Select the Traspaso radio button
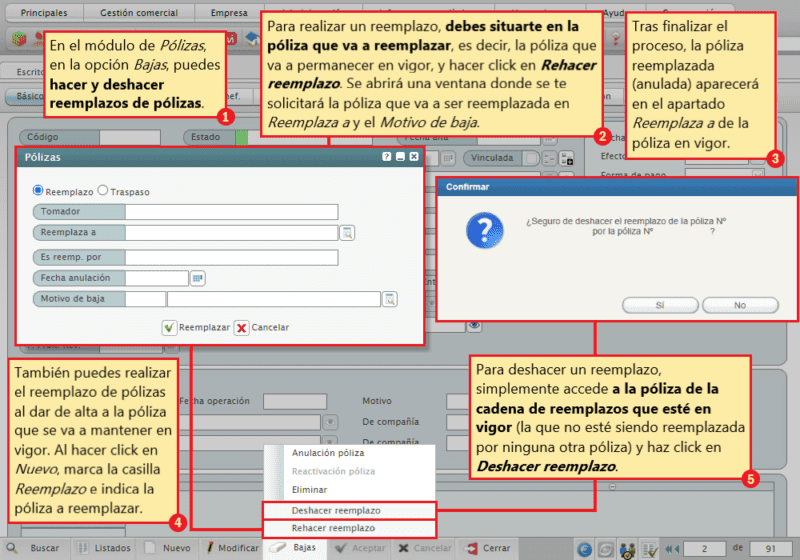 click(x=102, y=190)
